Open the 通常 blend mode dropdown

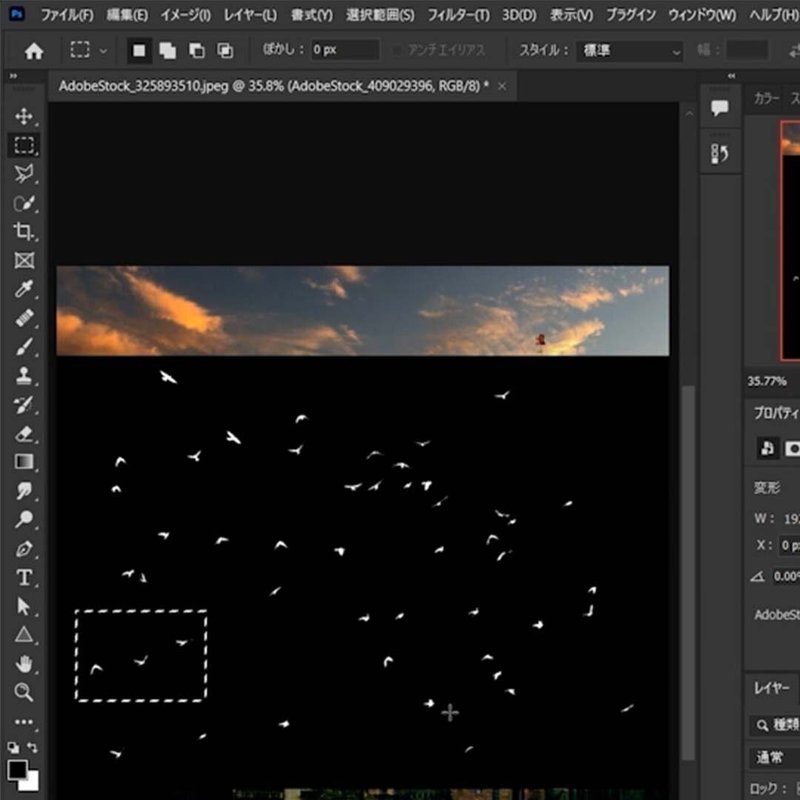pyautogui.click(x=777, y=757)
